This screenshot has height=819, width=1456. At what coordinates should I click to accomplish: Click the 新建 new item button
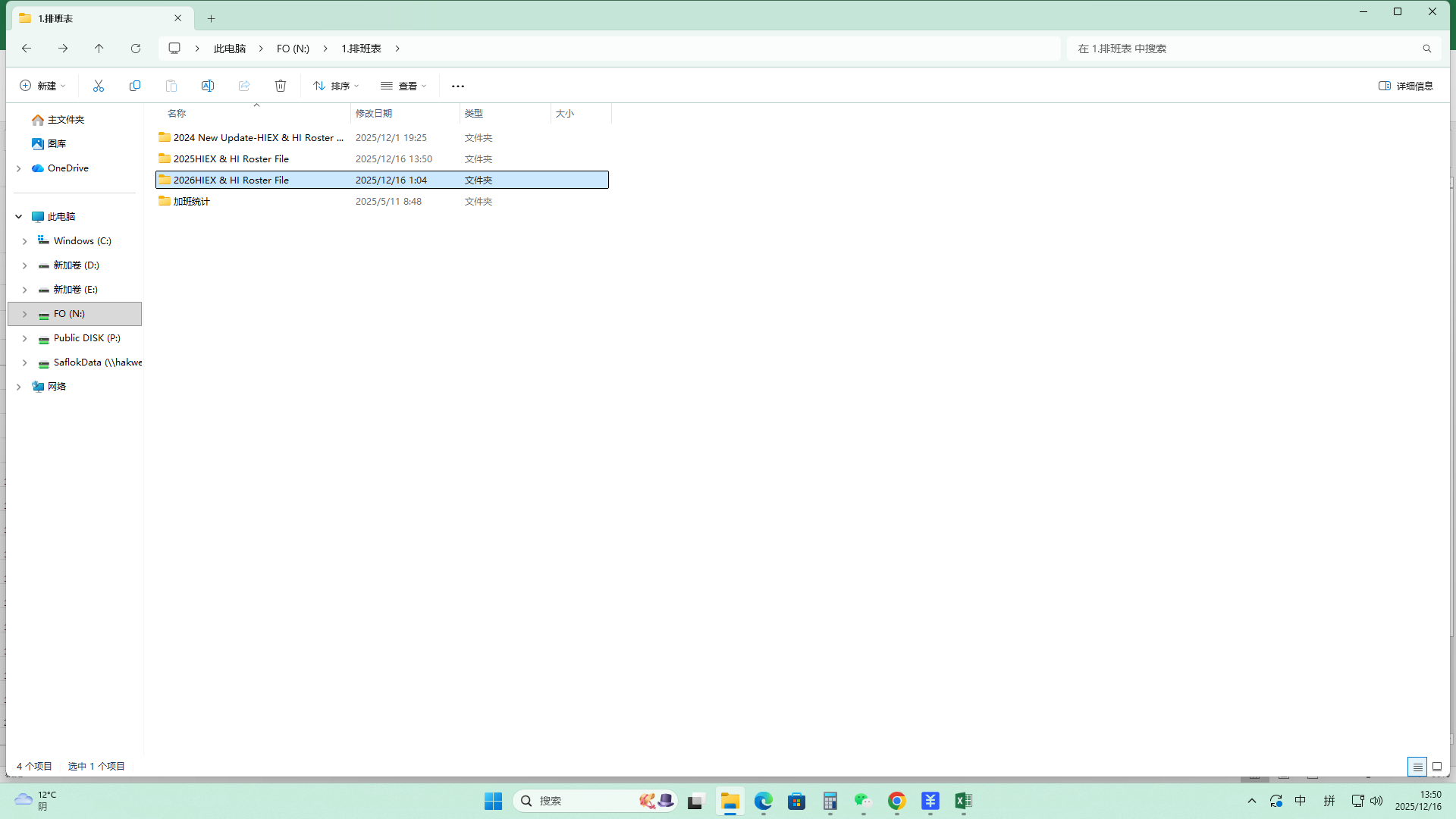[42, 86]
